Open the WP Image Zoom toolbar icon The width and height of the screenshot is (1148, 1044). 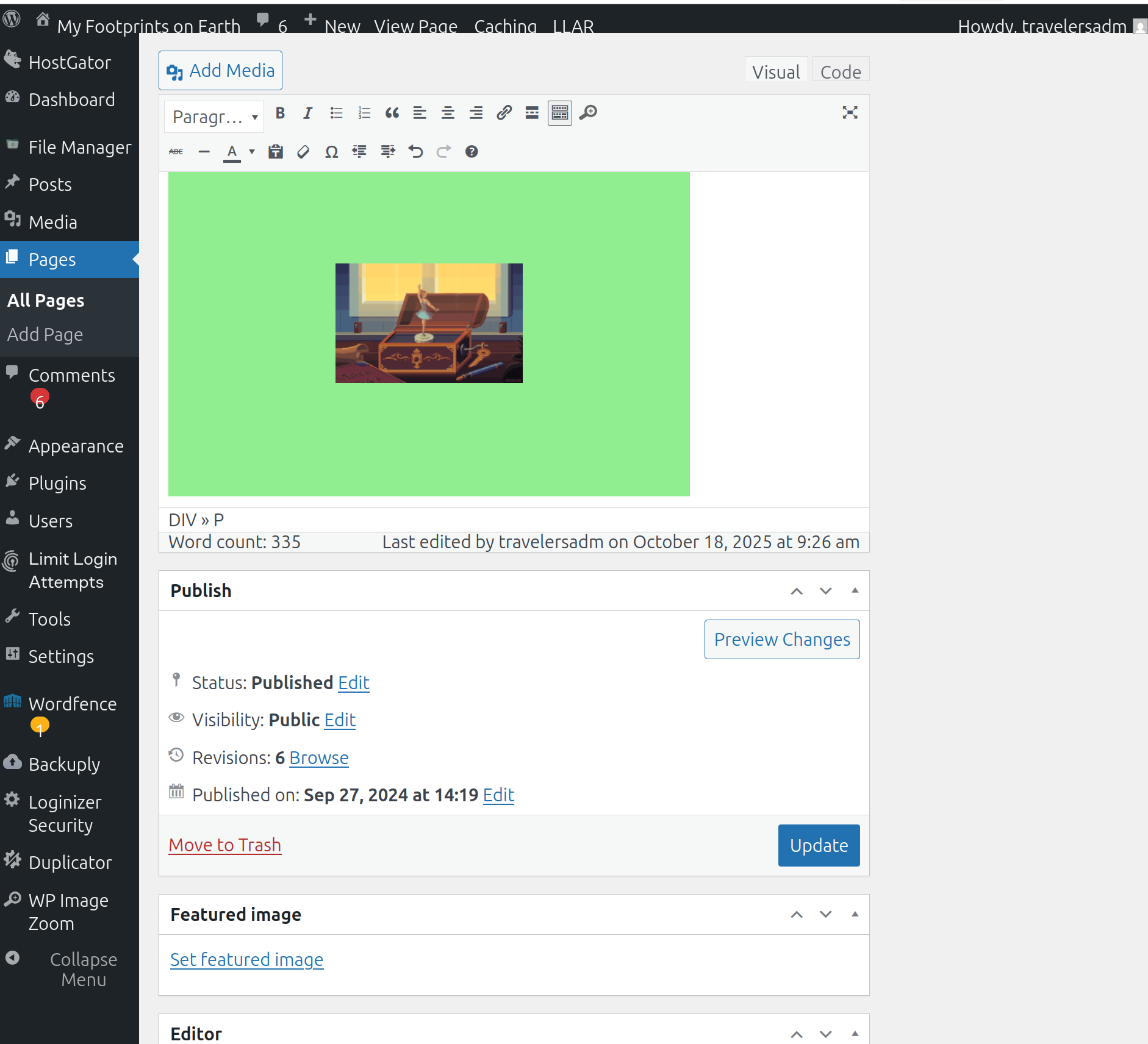[x=588, y=113]
